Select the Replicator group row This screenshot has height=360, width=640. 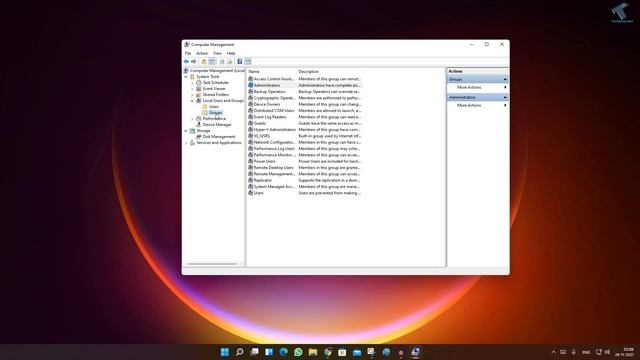pyautogui.click(x=304, y=180)
